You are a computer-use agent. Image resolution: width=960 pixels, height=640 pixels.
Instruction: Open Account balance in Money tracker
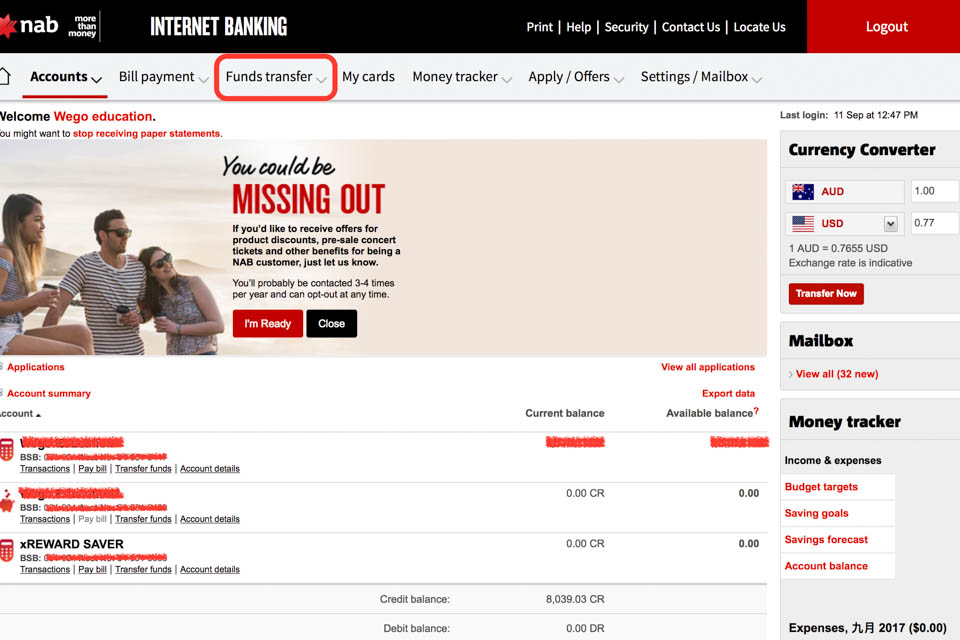(826, 566)
